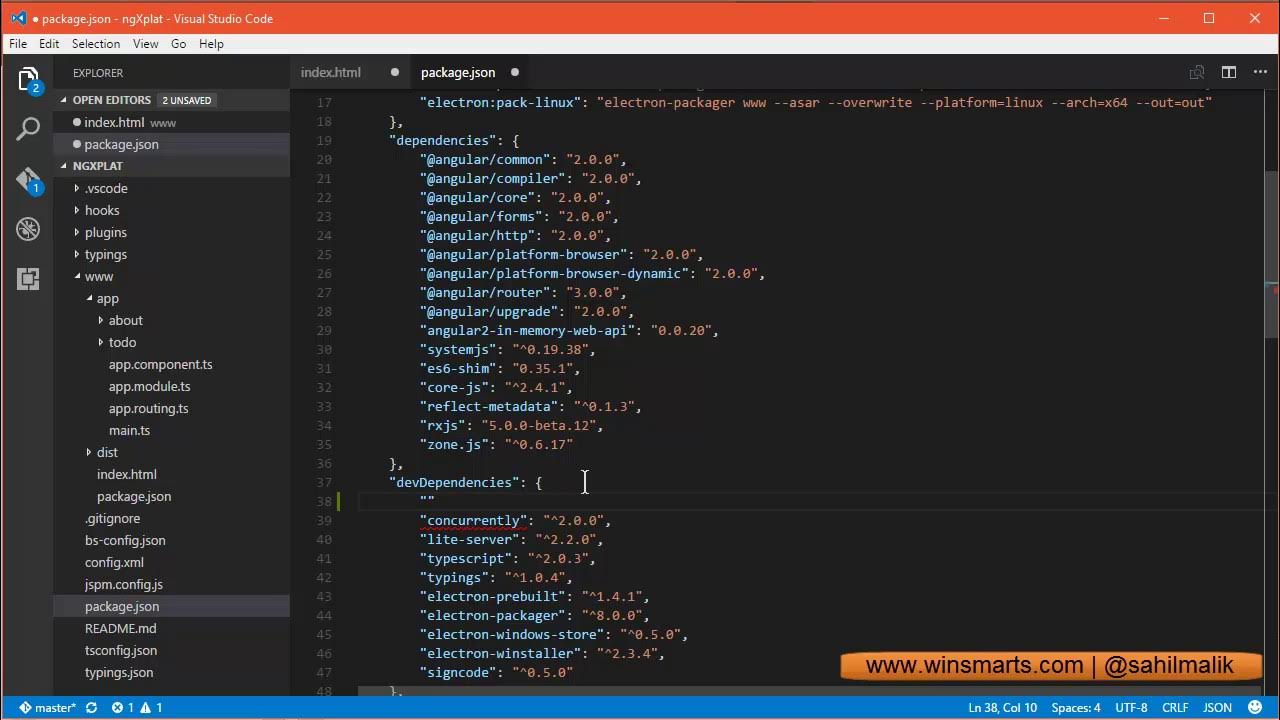Change language mode via JSON indicator
This screenshot has height=720, width=1280.
[x=1217, y=708]
